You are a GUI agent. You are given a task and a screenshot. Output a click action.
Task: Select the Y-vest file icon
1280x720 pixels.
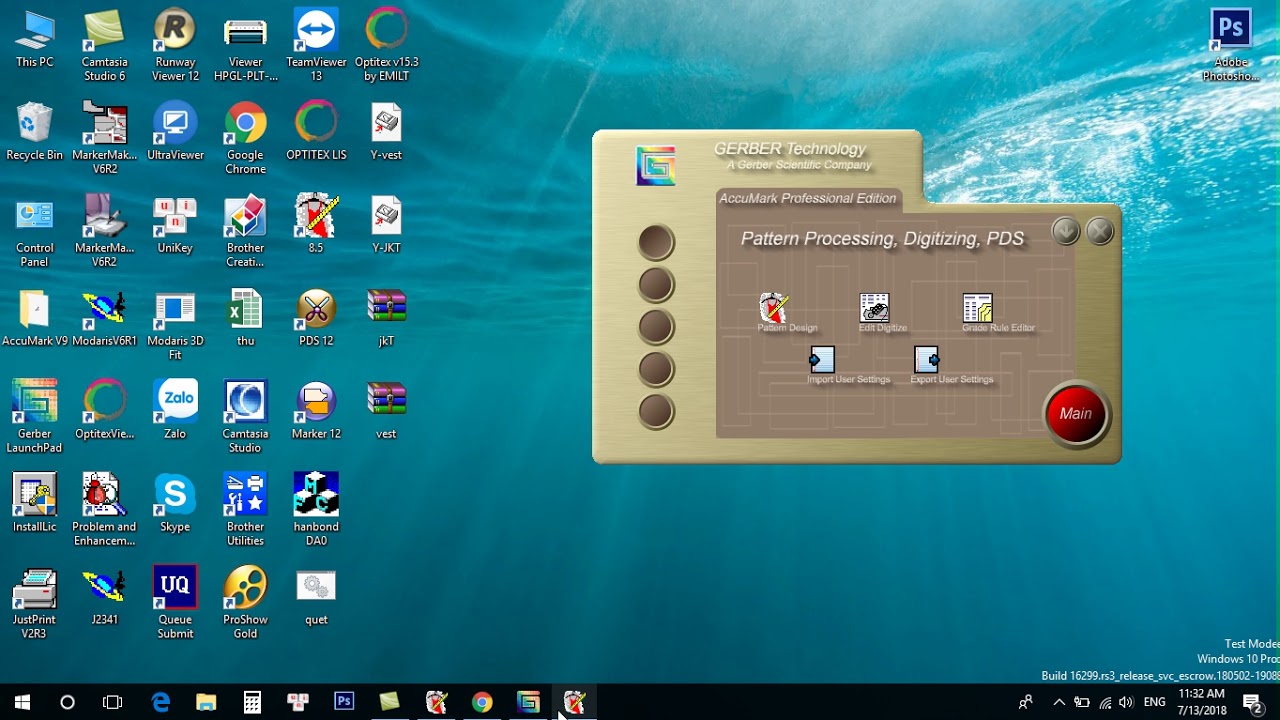(386, 132)
